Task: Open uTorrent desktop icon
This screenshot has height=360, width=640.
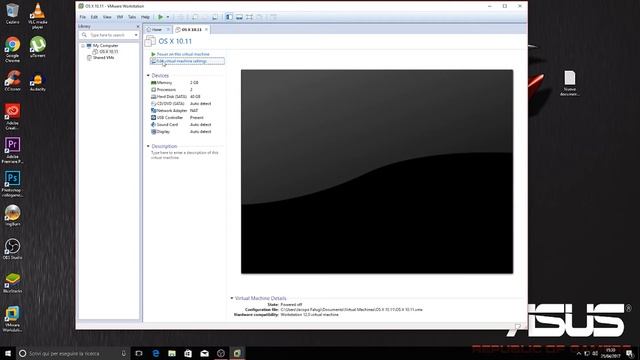Action: tap(38, 47)
